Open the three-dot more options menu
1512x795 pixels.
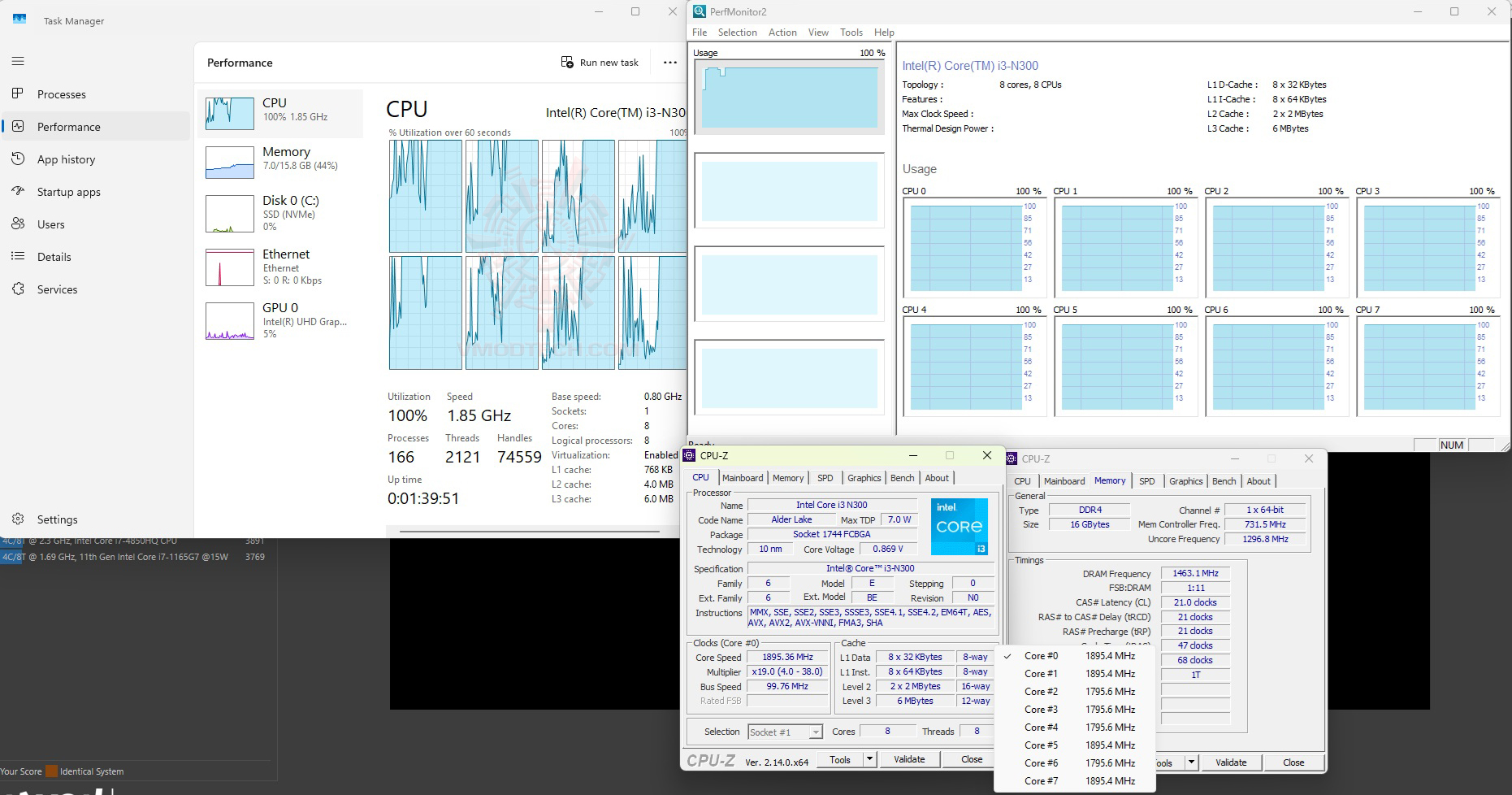coord(669,63)
